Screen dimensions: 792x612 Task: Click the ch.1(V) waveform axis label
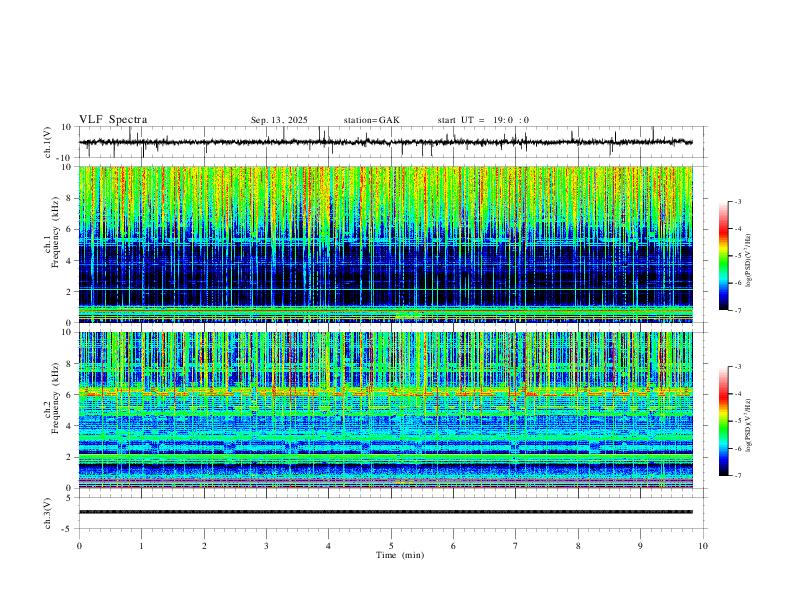(48, 142)
